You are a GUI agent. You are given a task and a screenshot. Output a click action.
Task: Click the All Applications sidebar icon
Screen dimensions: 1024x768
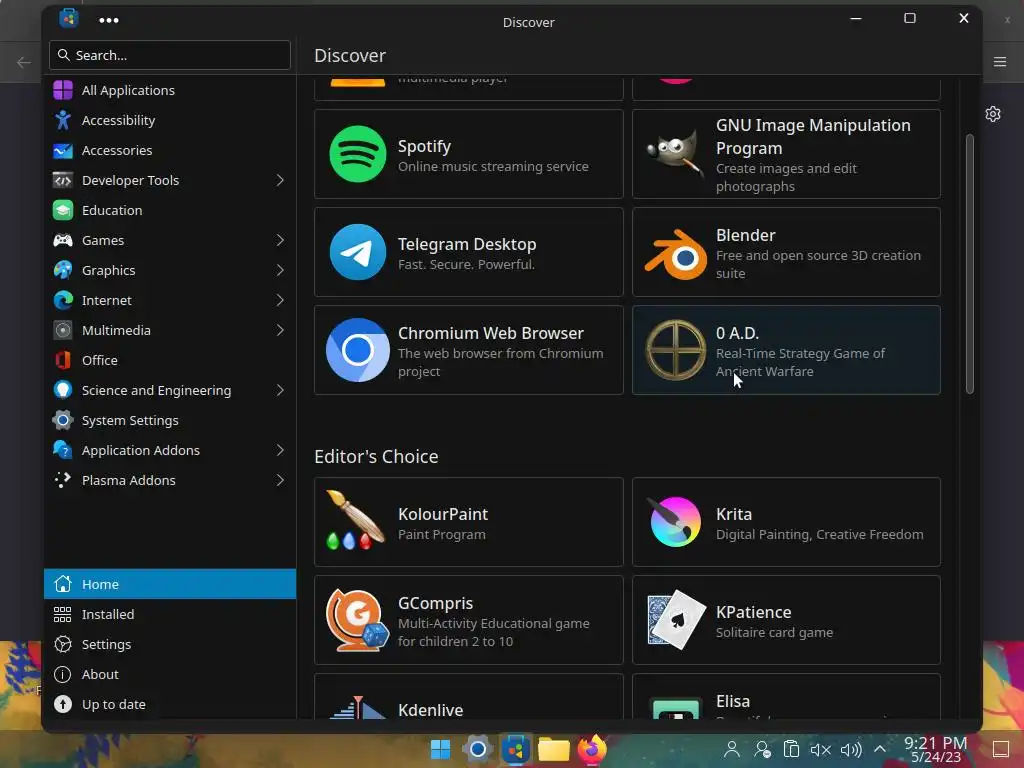coord(63,90)
